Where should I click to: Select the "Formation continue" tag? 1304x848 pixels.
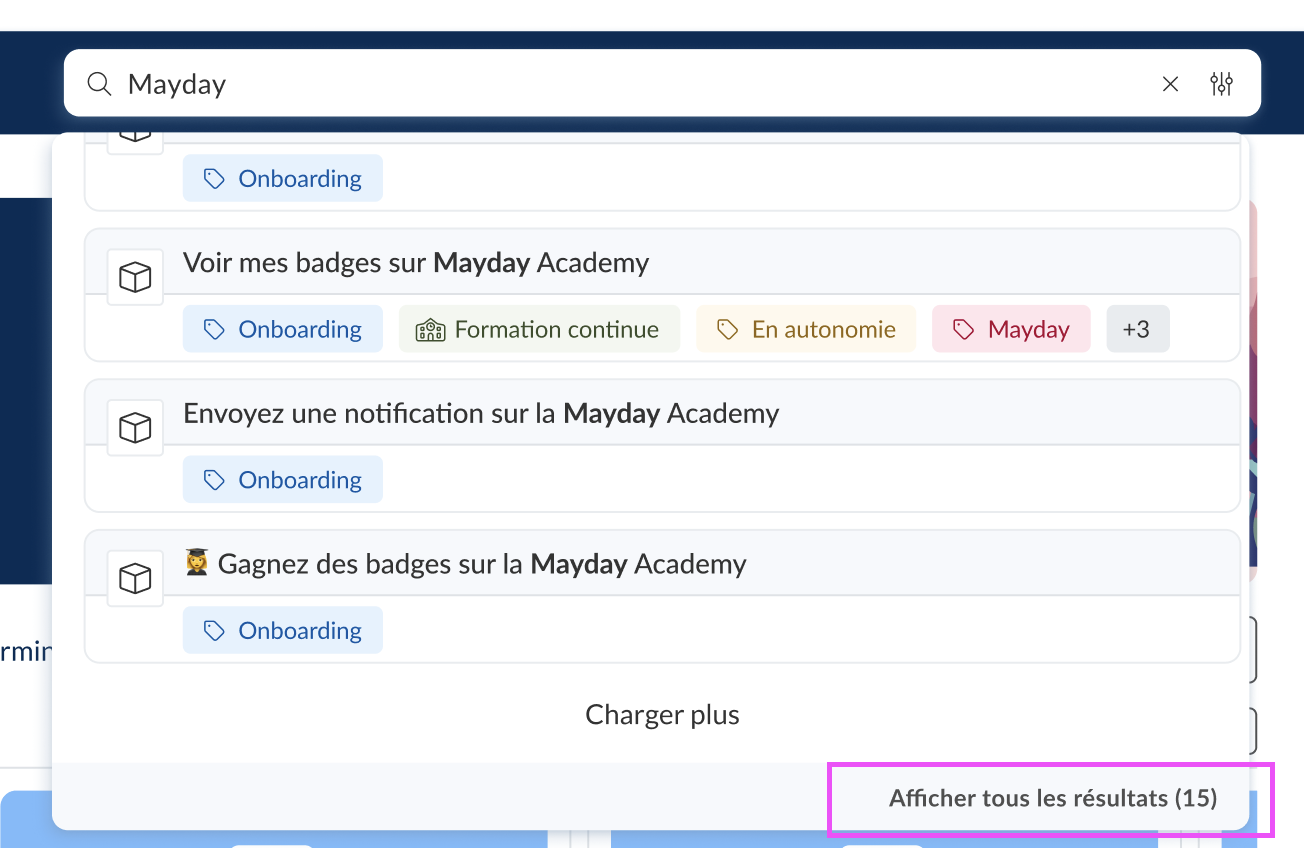[539, 329]
